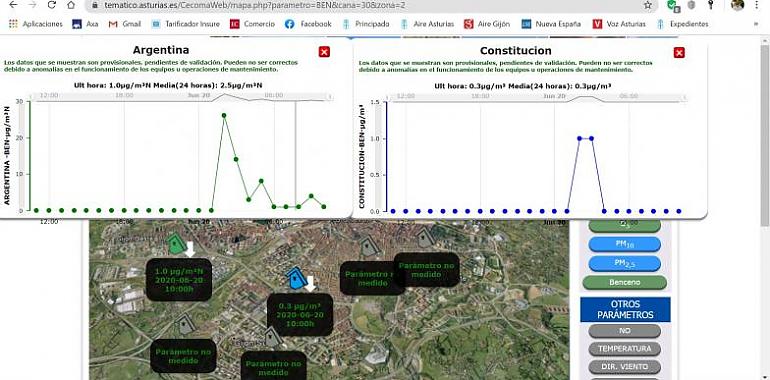The height and width of the screenshot is (380, 770).
Task: Open the Chrome profile avatar
Action: click(737, 5)
